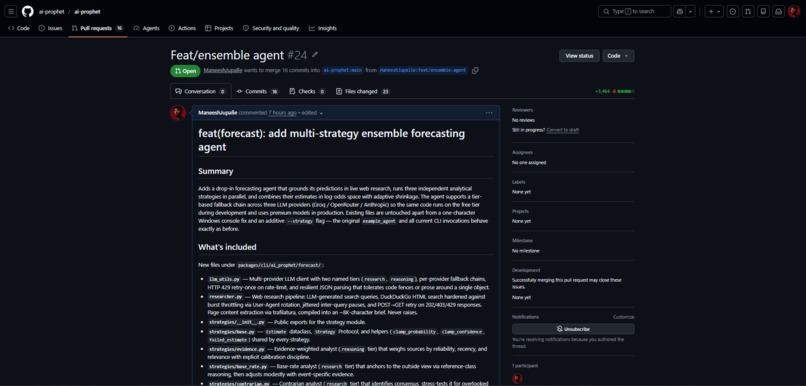The width and height of the screenshot is (806, 386).
Task: Open the Agents repository tab
Action: pyautogui.click(x=146, y=28)
